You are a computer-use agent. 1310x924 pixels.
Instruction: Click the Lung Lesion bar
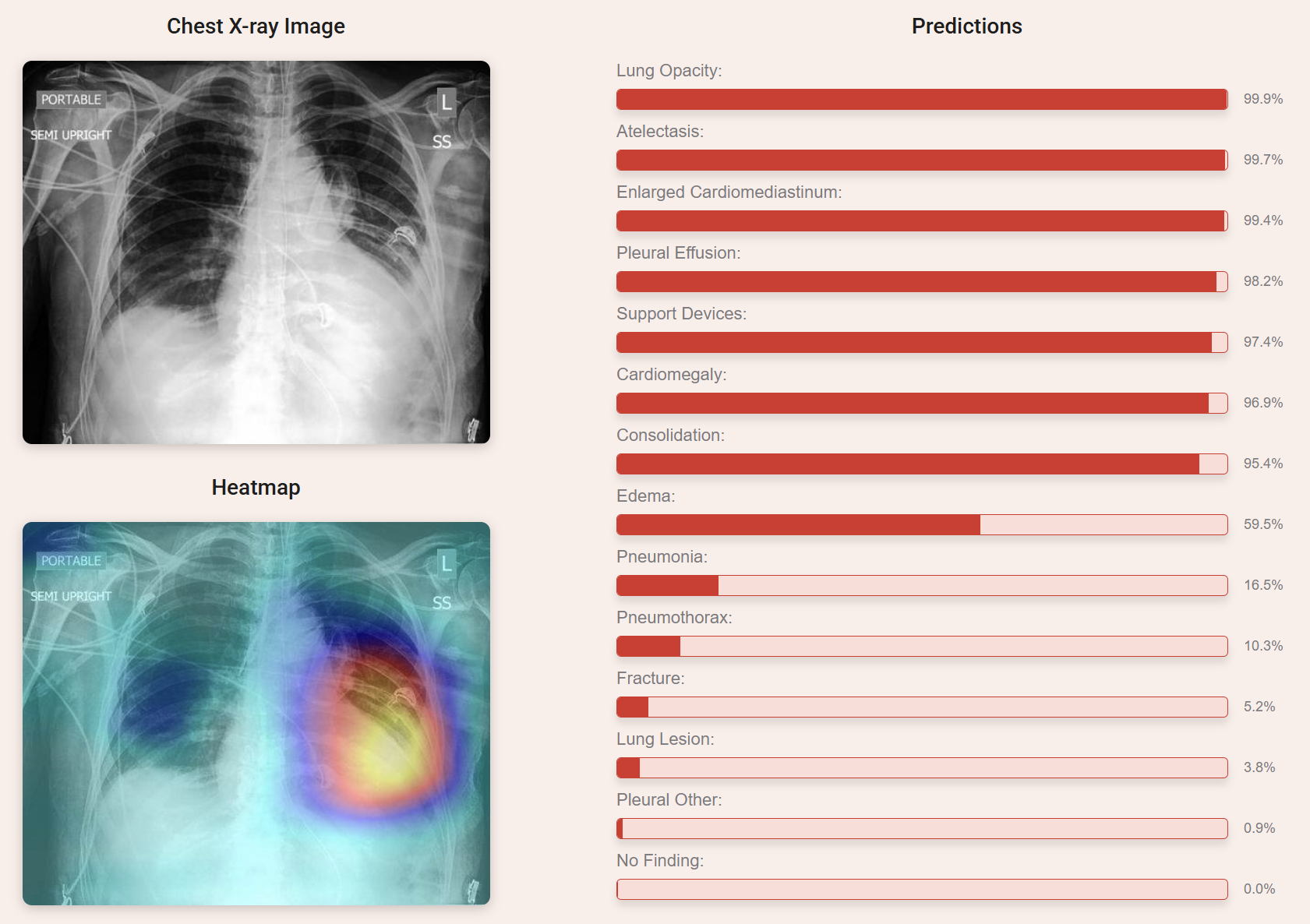tap(922, 767)
